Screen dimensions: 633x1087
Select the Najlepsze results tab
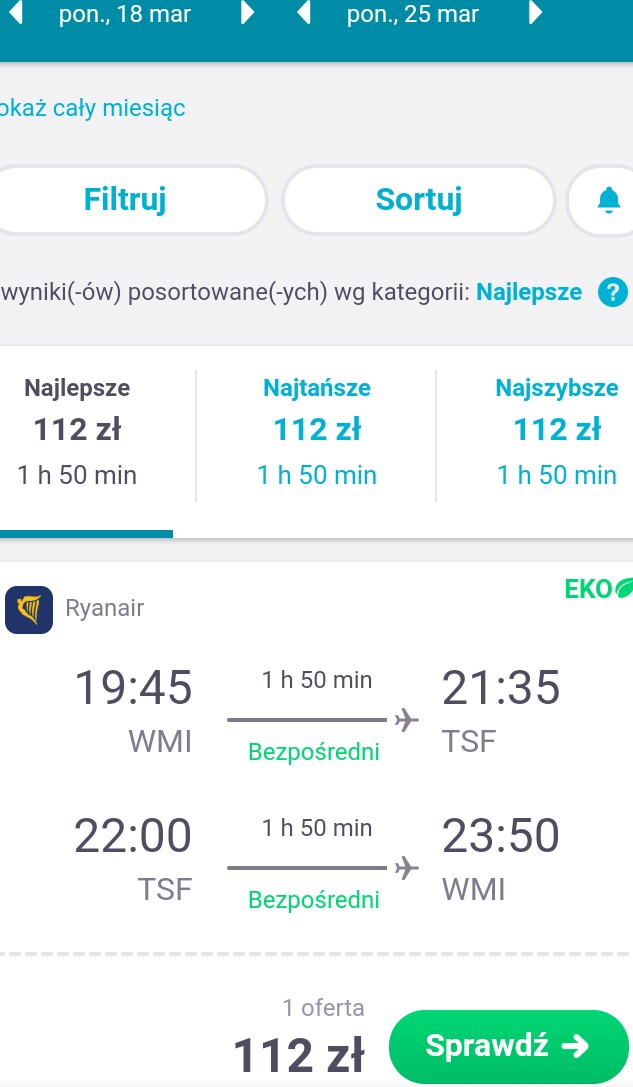click(x=77, y=431)
